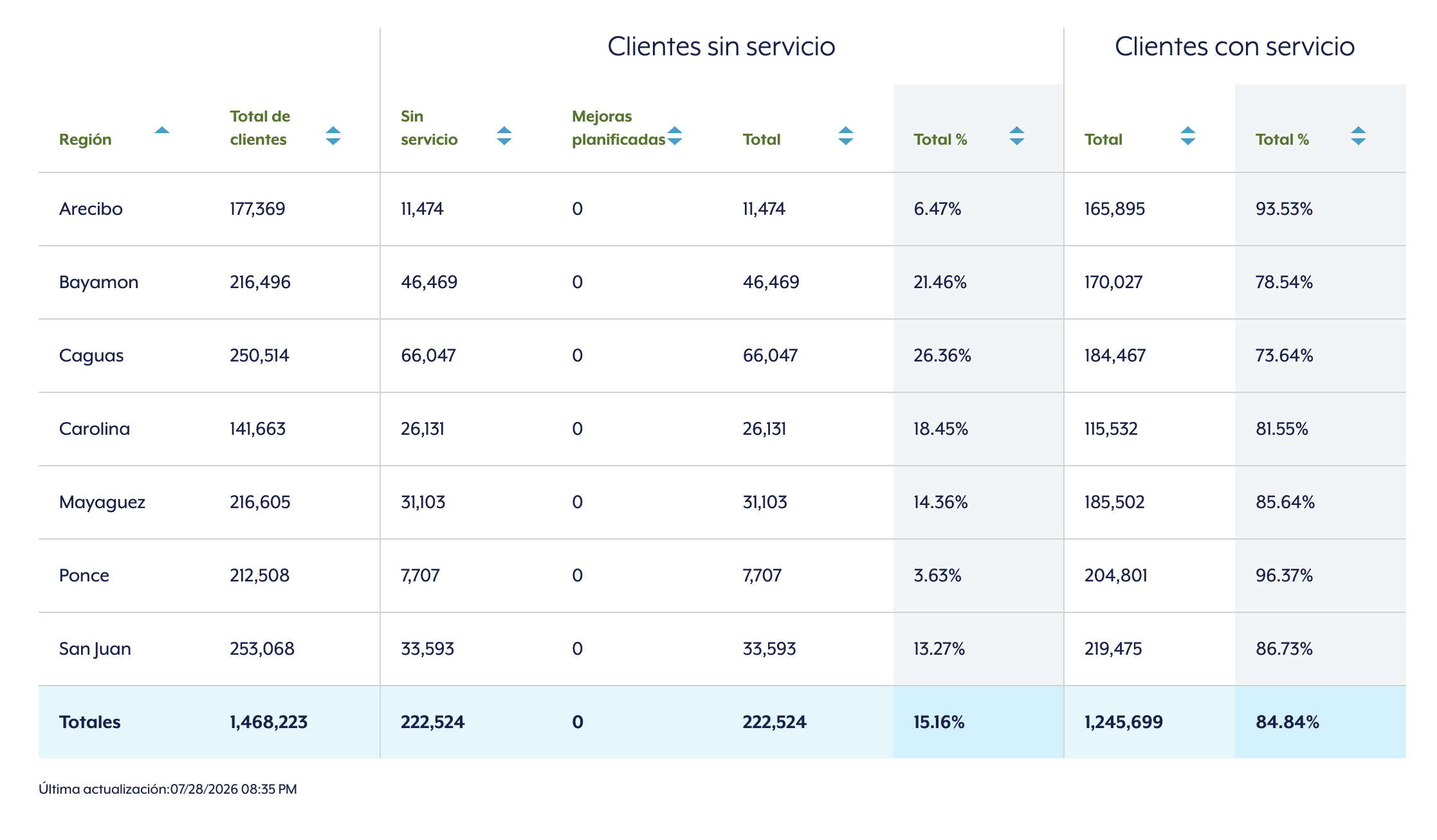Viewport: 1437px width, 840px height.
Task: Click total with-service count 1,245,699
Action: (x=1124, y=722)
